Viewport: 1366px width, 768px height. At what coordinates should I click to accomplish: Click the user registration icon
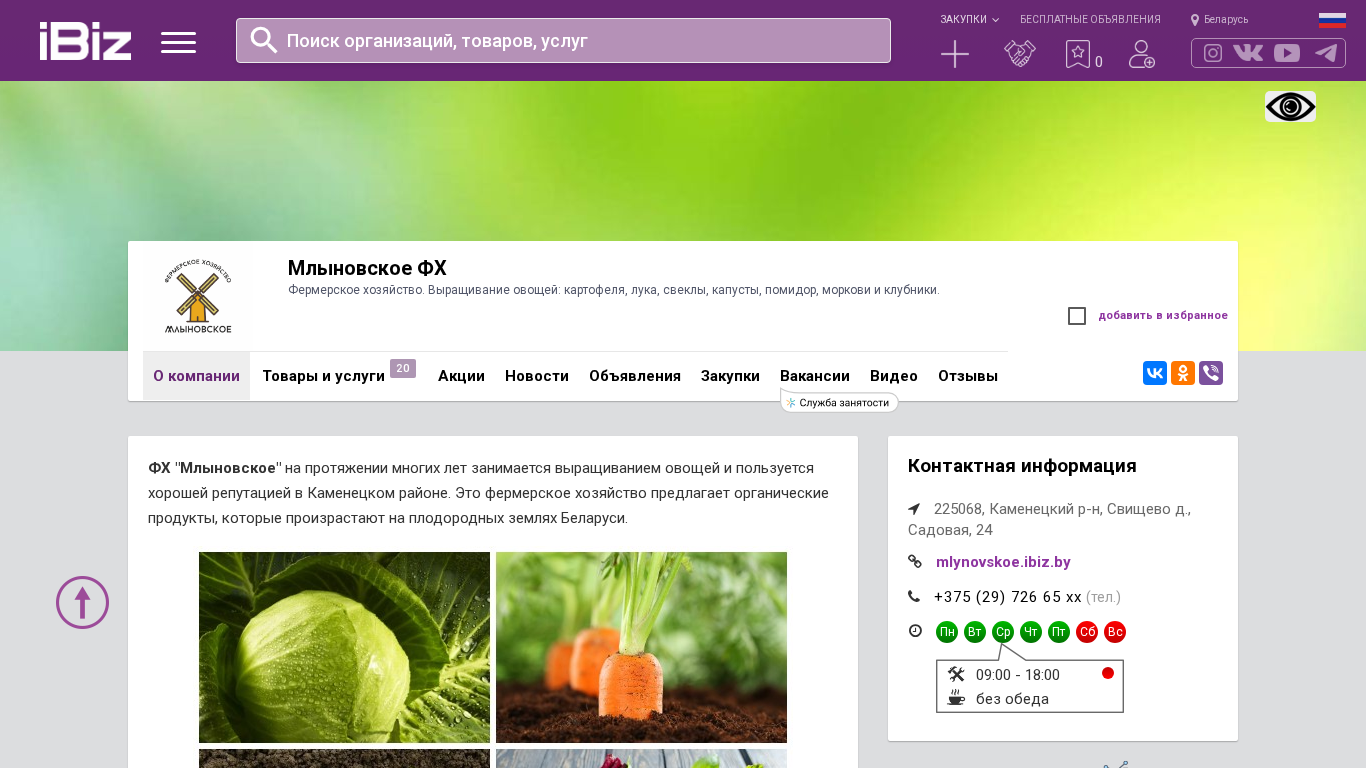click(x=1142, y=54)
